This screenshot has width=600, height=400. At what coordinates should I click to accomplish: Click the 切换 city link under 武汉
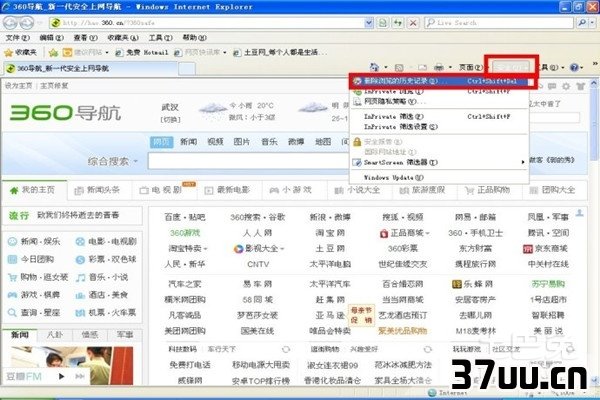(x=170, y=120)
